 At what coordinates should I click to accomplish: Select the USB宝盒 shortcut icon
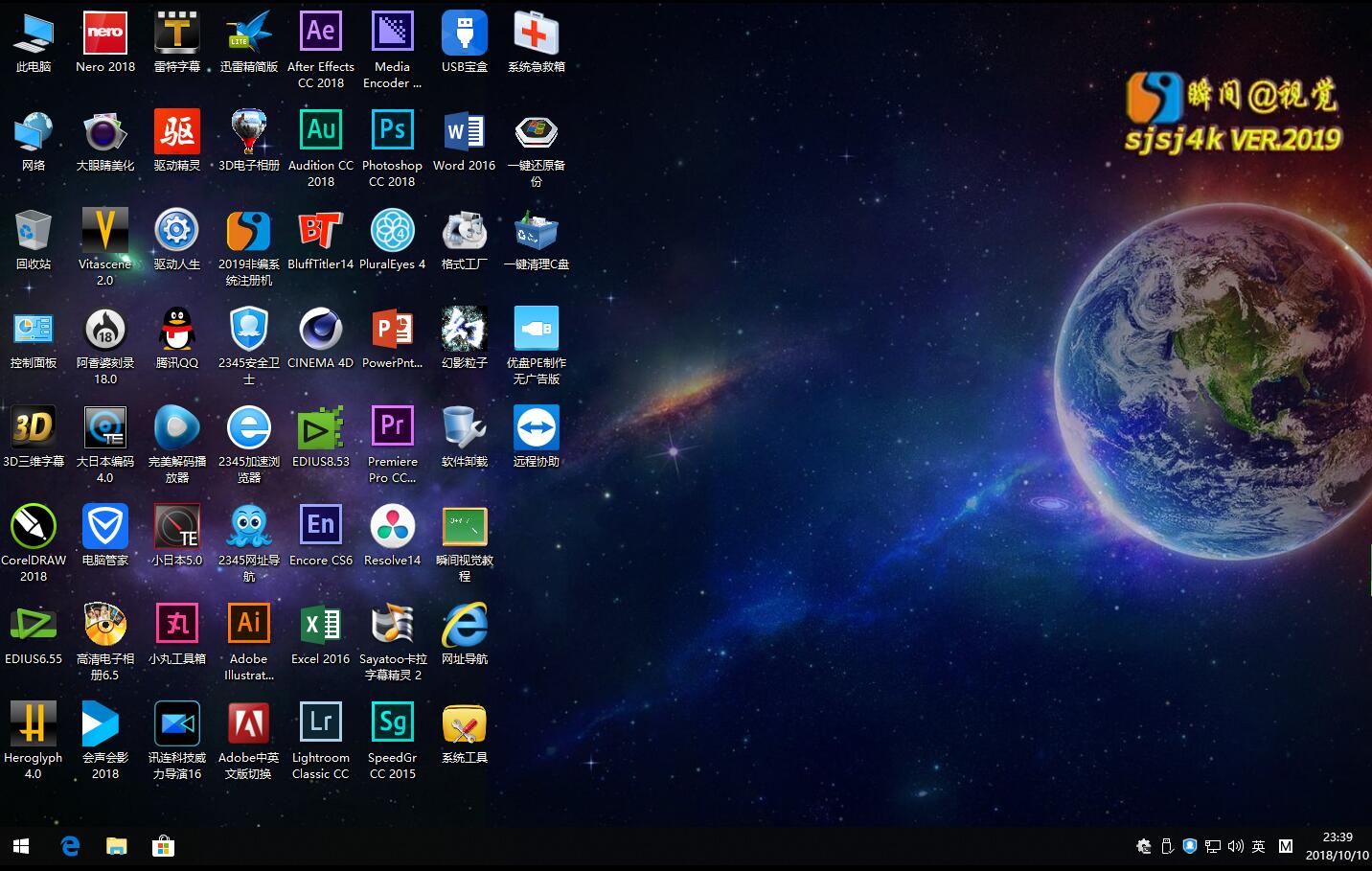pyautogui.click(x=465, y=34)
